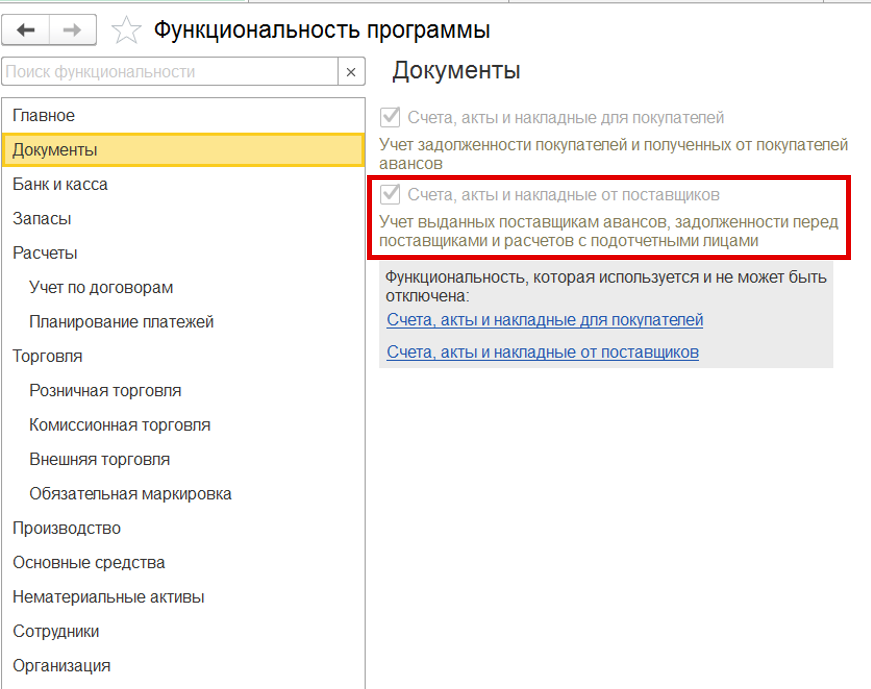Open 'Расчеты' in the left list
This screenshot has height=689, width=871.
coord(45,253)
